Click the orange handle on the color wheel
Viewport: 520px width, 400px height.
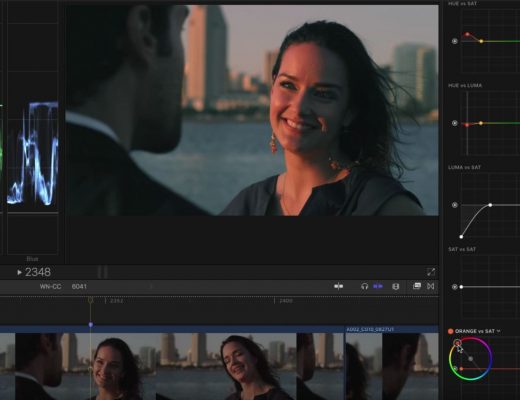click(x=457, y=343)
